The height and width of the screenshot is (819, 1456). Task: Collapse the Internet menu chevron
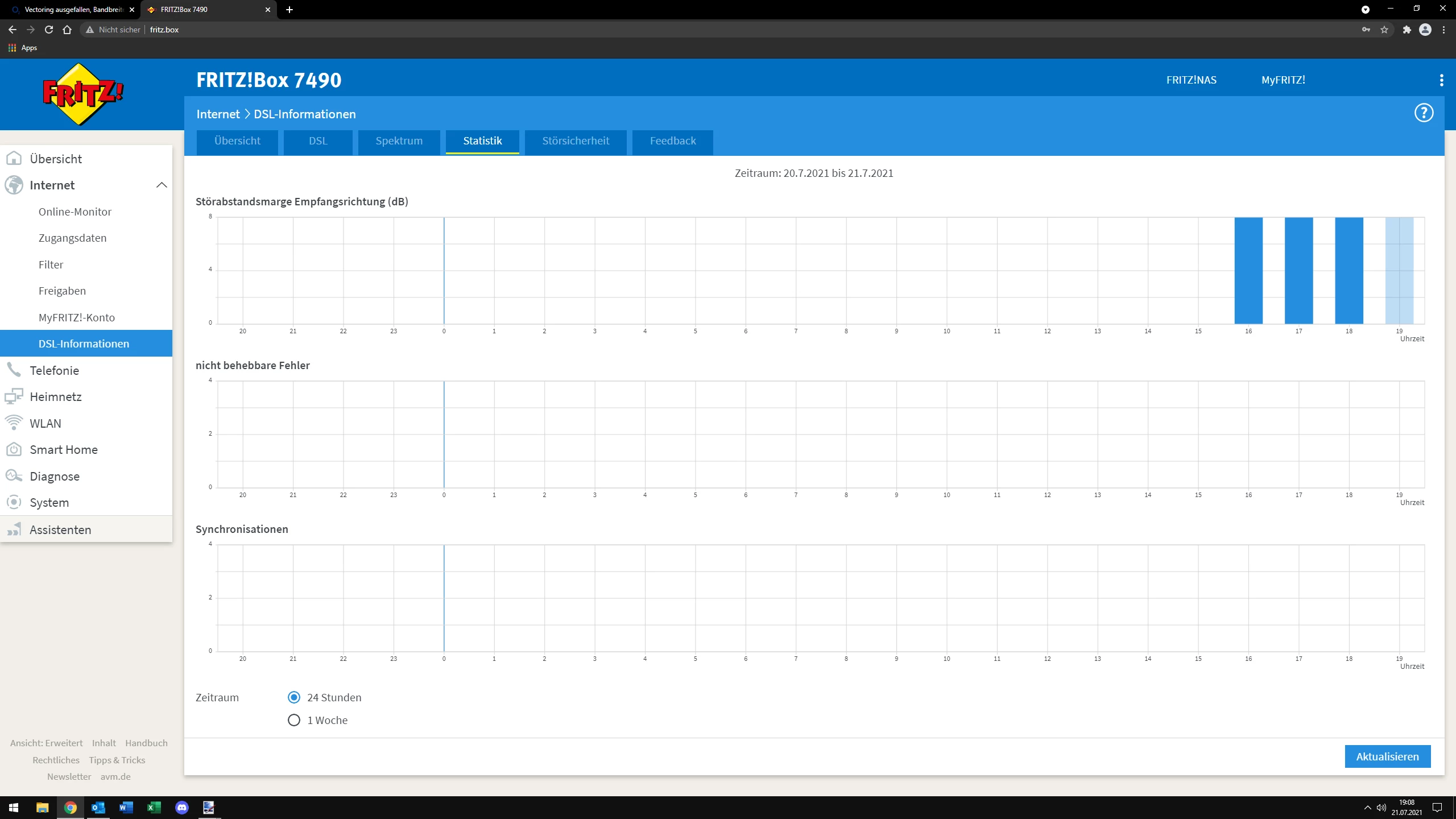point(162,185)
